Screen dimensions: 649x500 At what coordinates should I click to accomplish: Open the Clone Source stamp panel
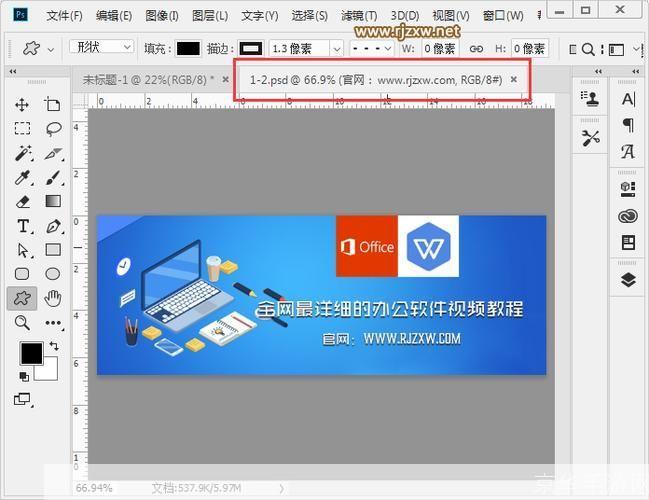click(590, 99)
